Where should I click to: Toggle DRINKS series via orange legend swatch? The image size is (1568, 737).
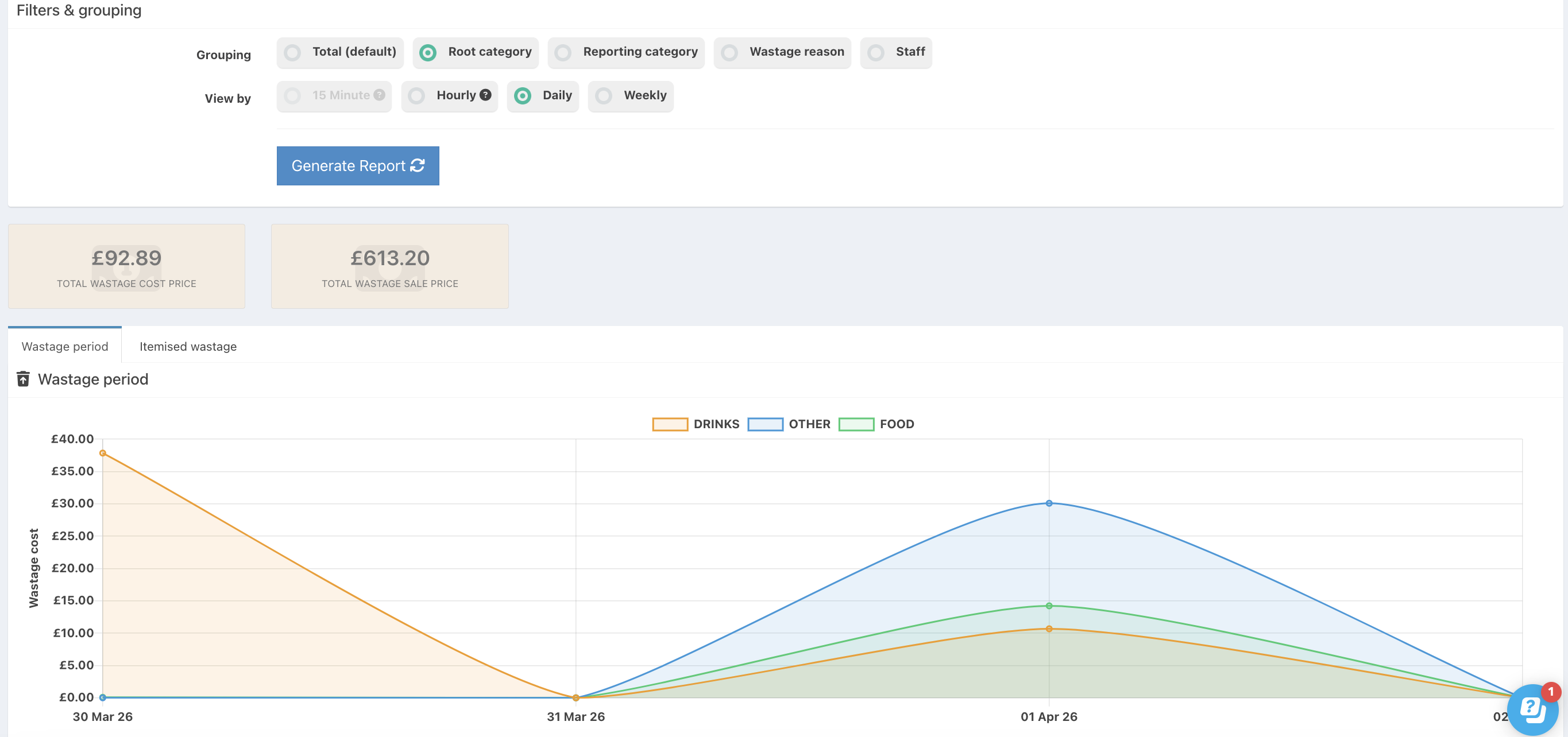[670, 424]
